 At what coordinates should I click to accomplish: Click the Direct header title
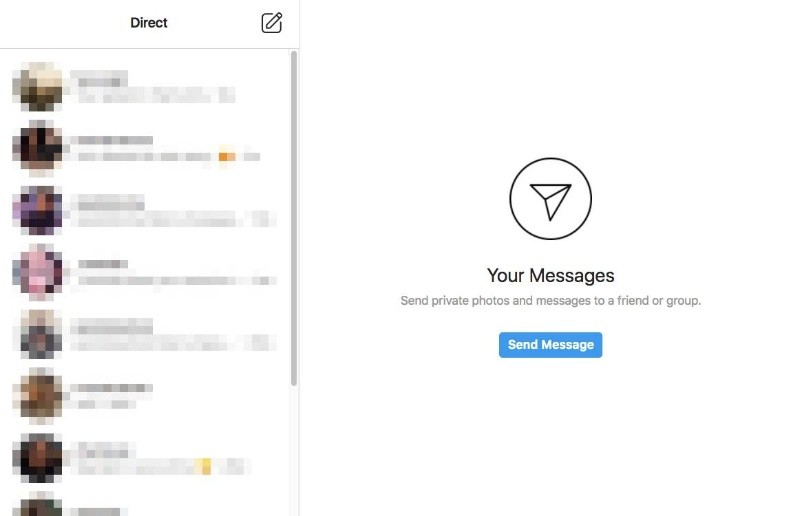(x=148, y=23)
